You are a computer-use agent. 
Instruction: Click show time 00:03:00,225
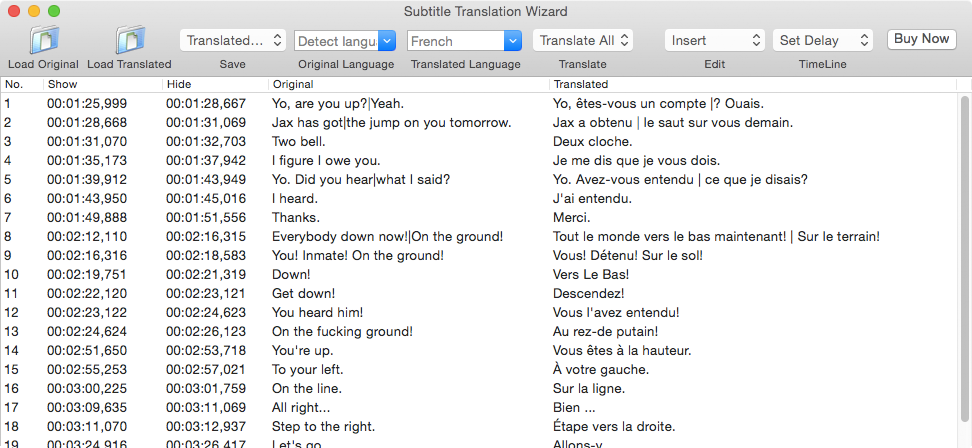coord(87,389)
